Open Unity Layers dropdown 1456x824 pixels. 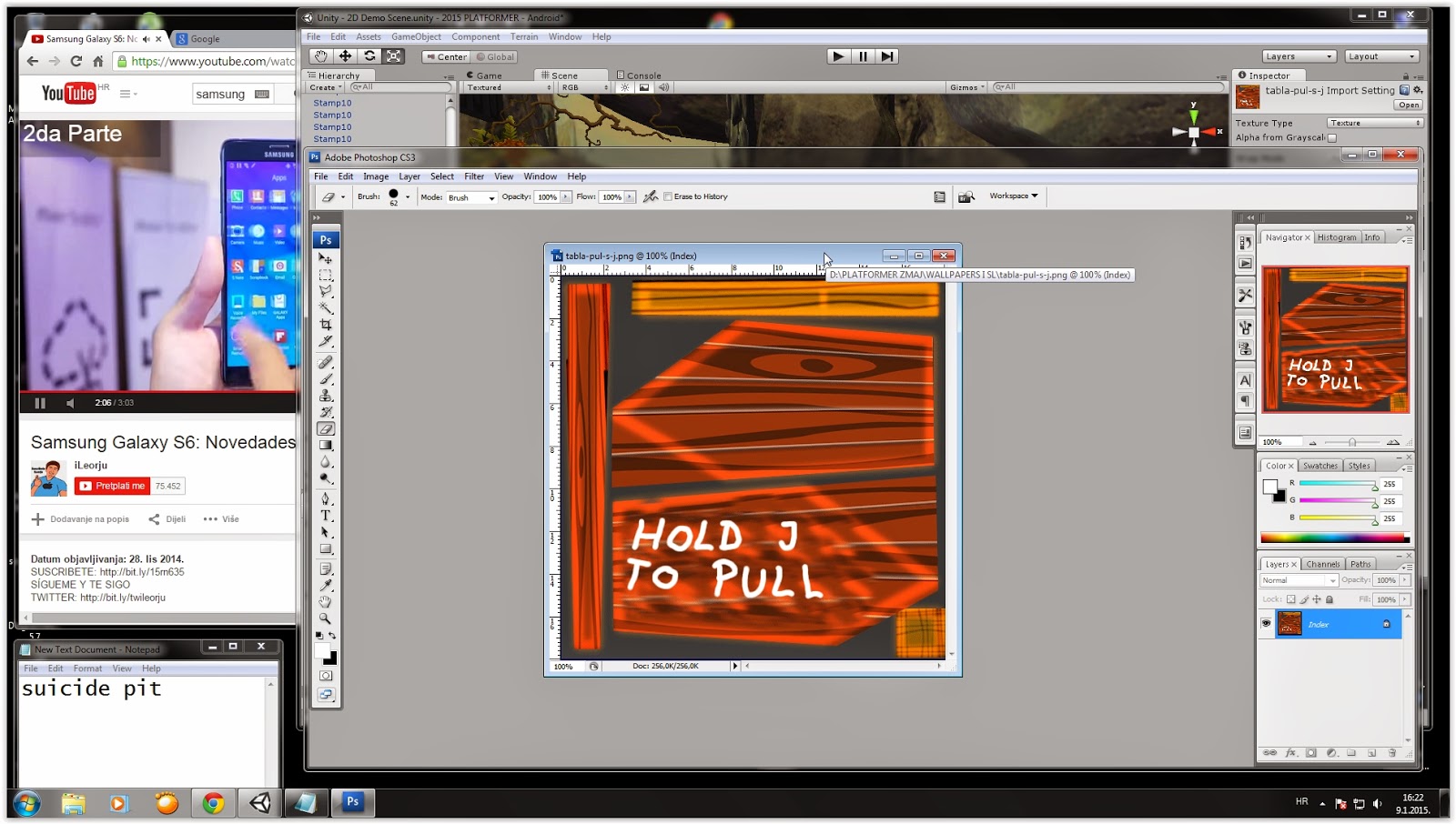coord(1299,56)
